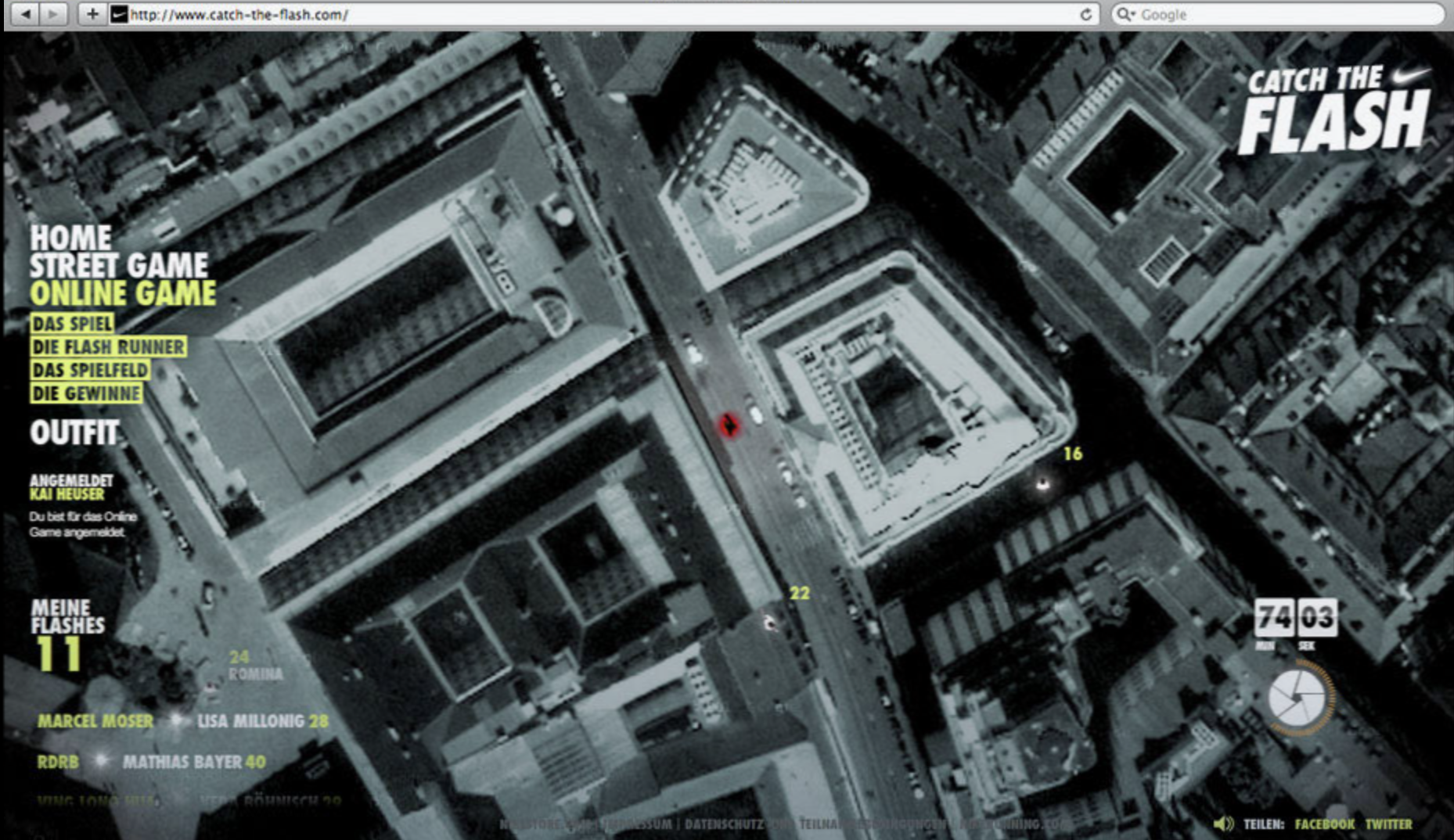The image size is (1454, 840).
Task: Click the 24 ROMINA runner label
Action: [256, 666]
